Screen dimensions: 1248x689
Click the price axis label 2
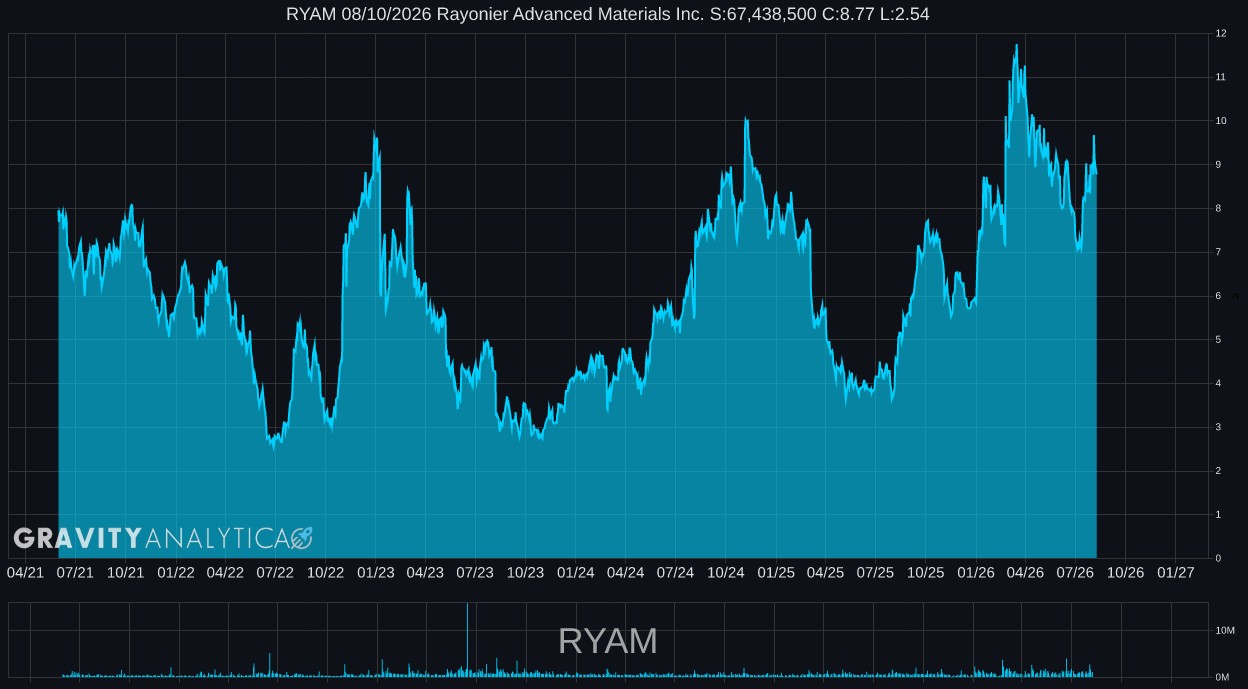pyautogui.click(x=1218, y=471)
